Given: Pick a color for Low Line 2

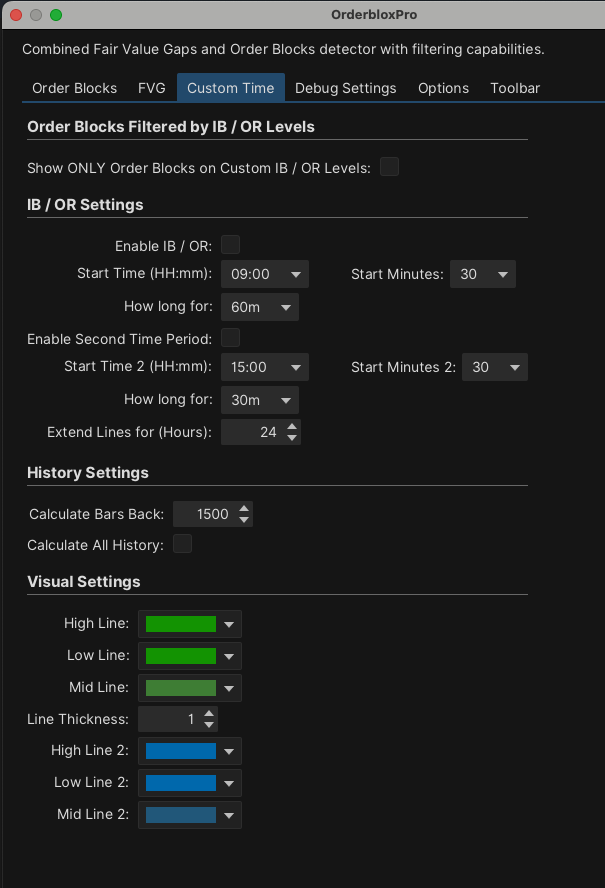Looking at the screenshot, I should coord(190,782).
